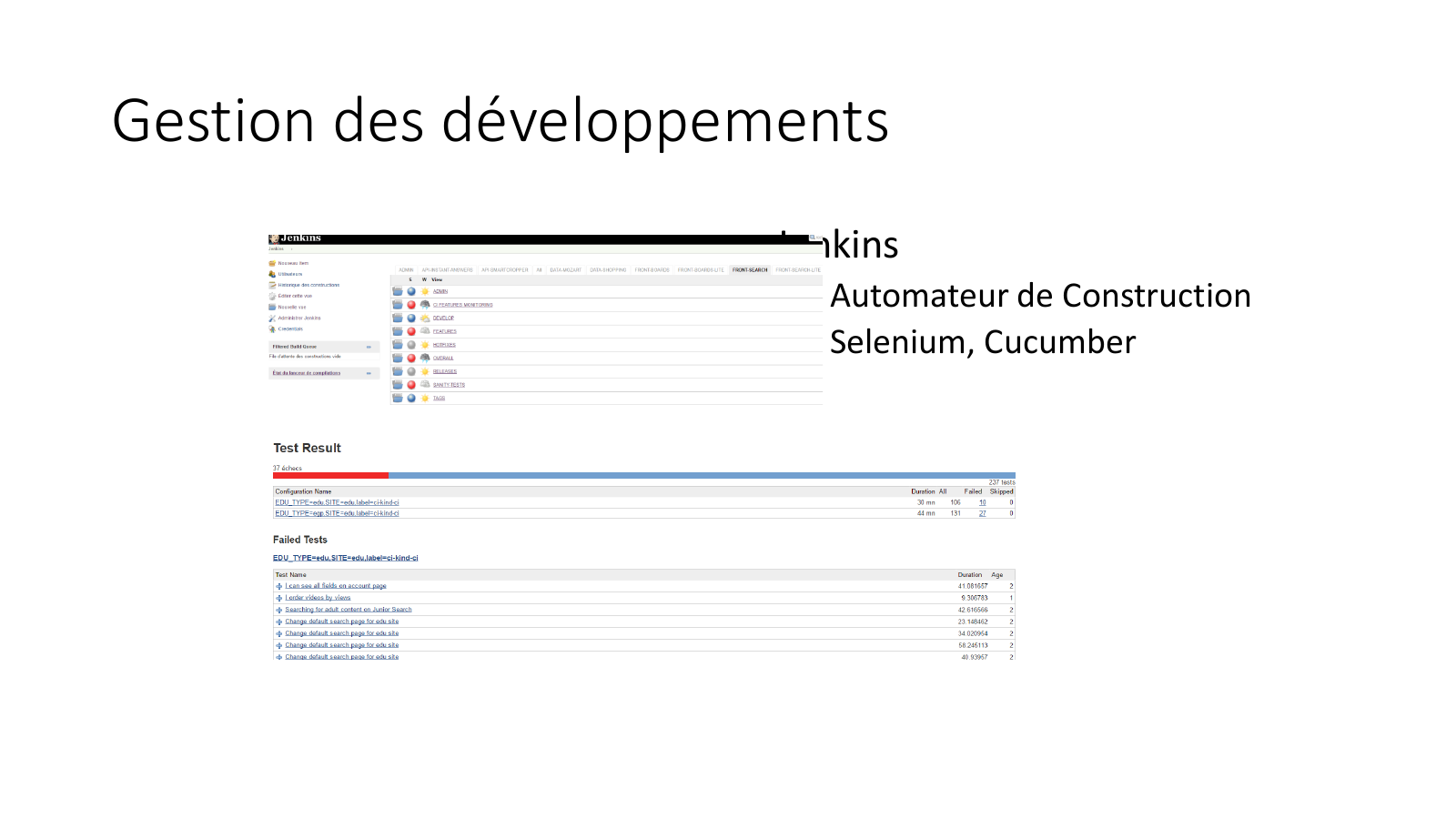Collapse the Filtered Build Queue panel
The image size is (1456, 819).
click(369, 347)
